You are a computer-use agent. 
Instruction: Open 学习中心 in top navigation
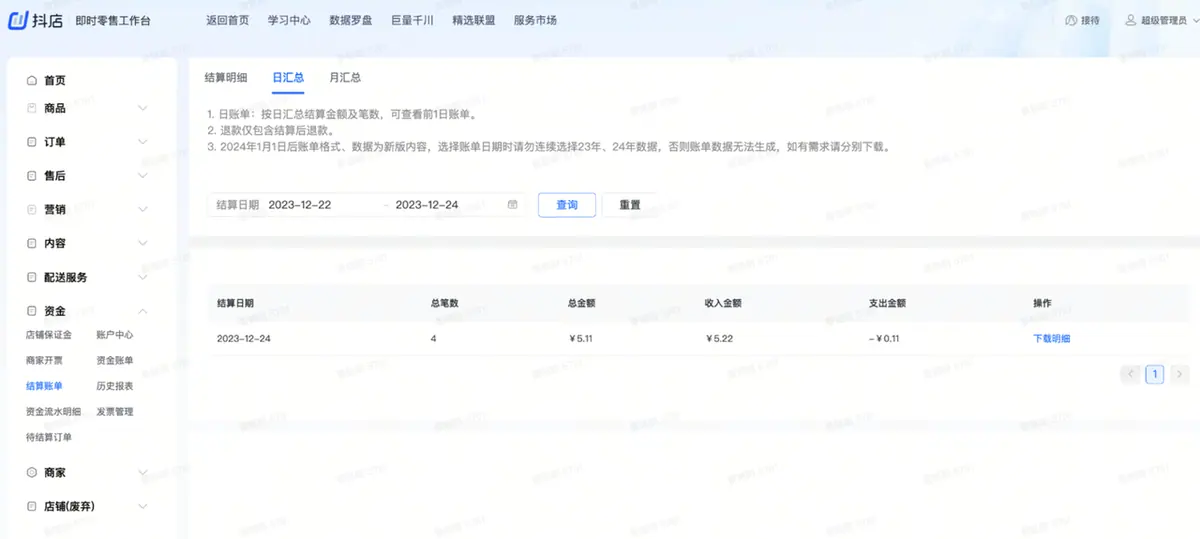point(289,20)
